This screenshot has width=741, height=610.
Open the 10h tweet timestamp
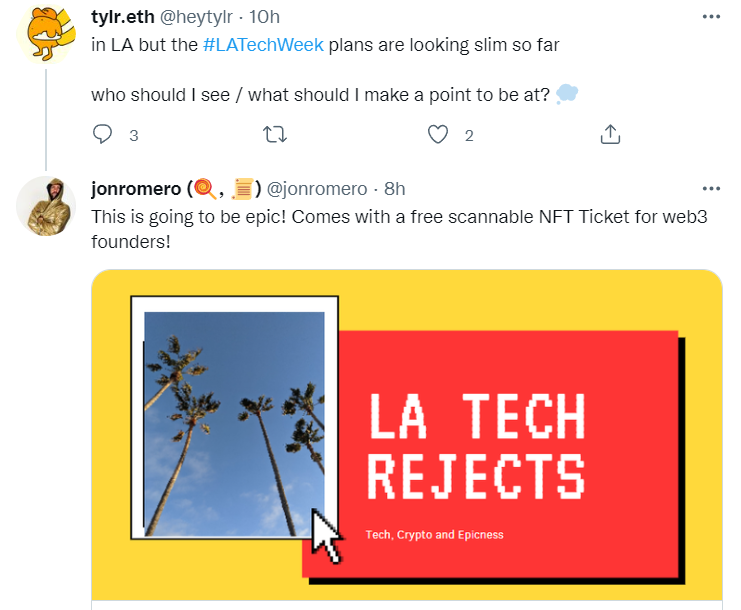[x=267, y=17]
